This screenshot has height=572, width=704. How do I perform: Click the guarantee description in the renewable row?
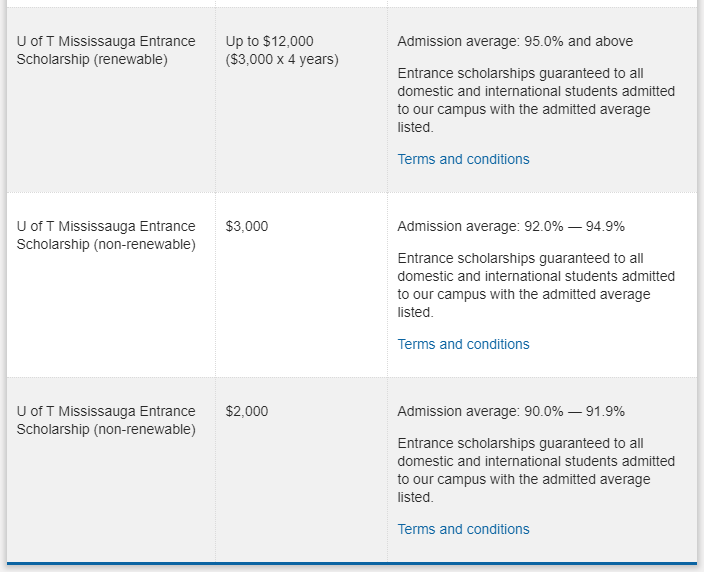point(536,100)
